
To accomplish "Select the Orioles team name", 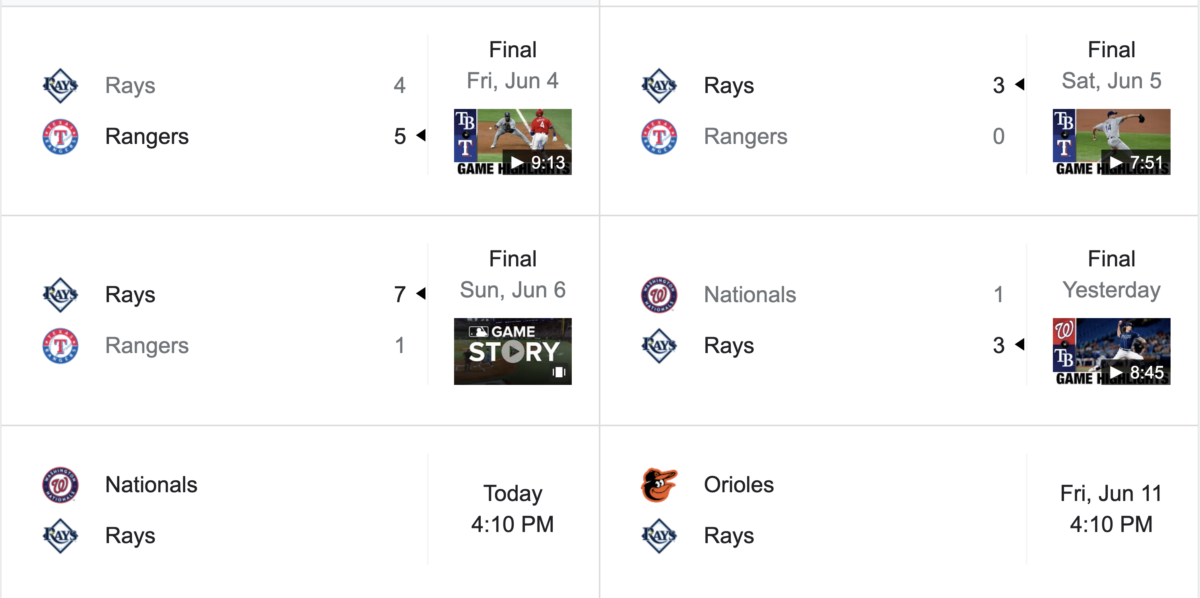I will click(x=739, y=485).
